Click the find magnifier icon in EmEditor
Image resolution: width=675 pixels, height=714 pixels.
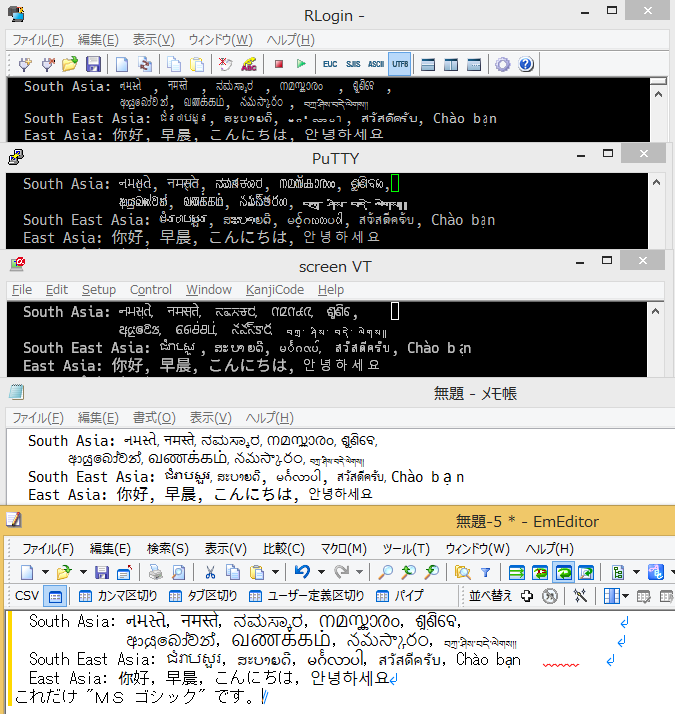(385, 572)
